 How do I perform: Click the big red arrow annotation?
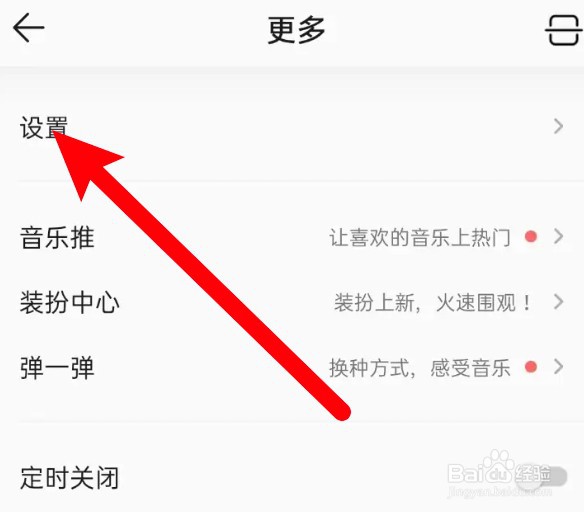(203, 275)
